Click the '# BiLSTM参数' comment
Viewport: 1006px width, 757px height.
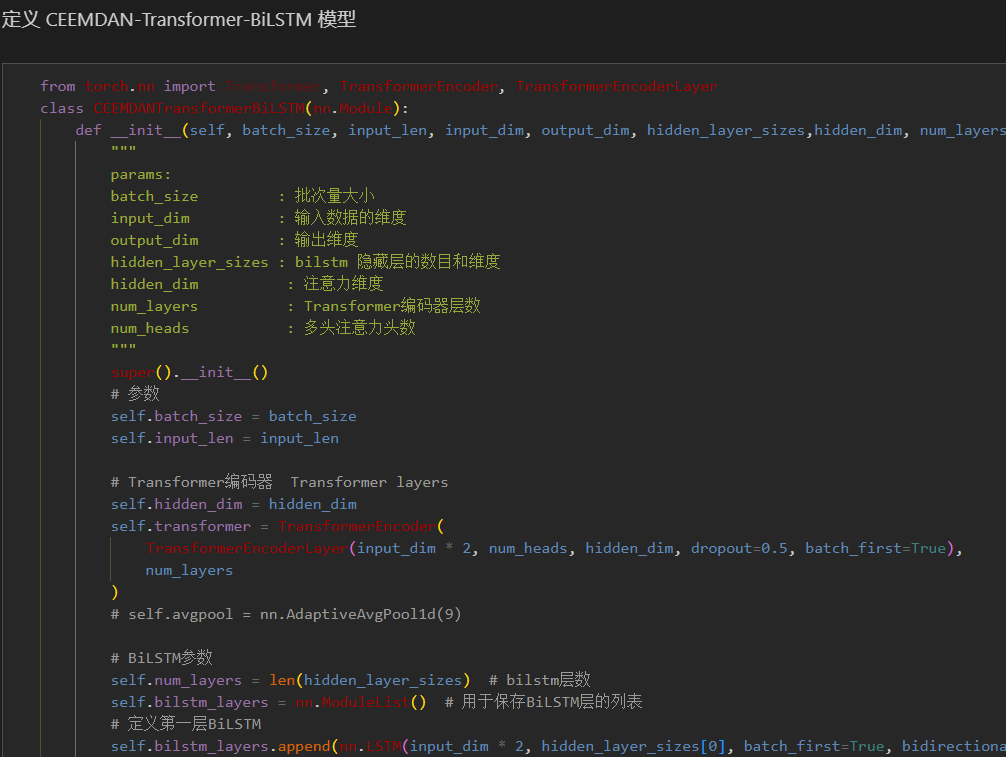pyautogui.click(x=161, y=658)
